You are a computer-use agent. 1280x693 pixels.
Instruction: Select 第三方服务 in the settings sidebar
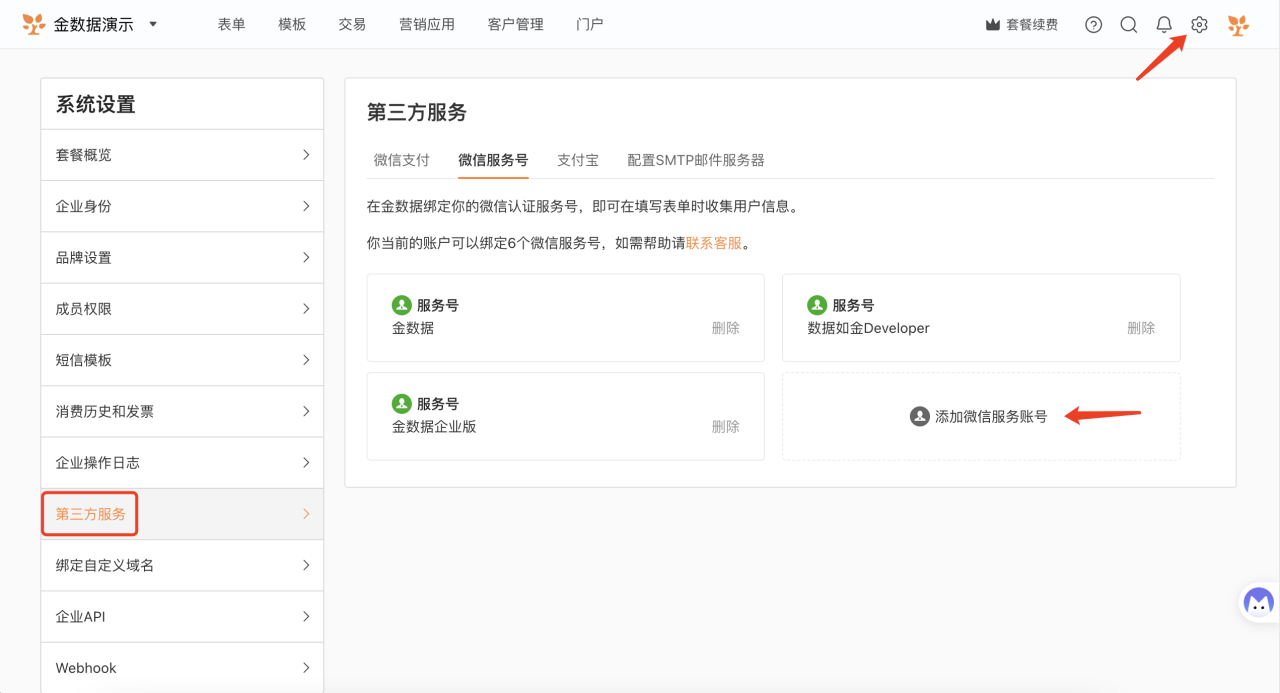tap(182, 514)
